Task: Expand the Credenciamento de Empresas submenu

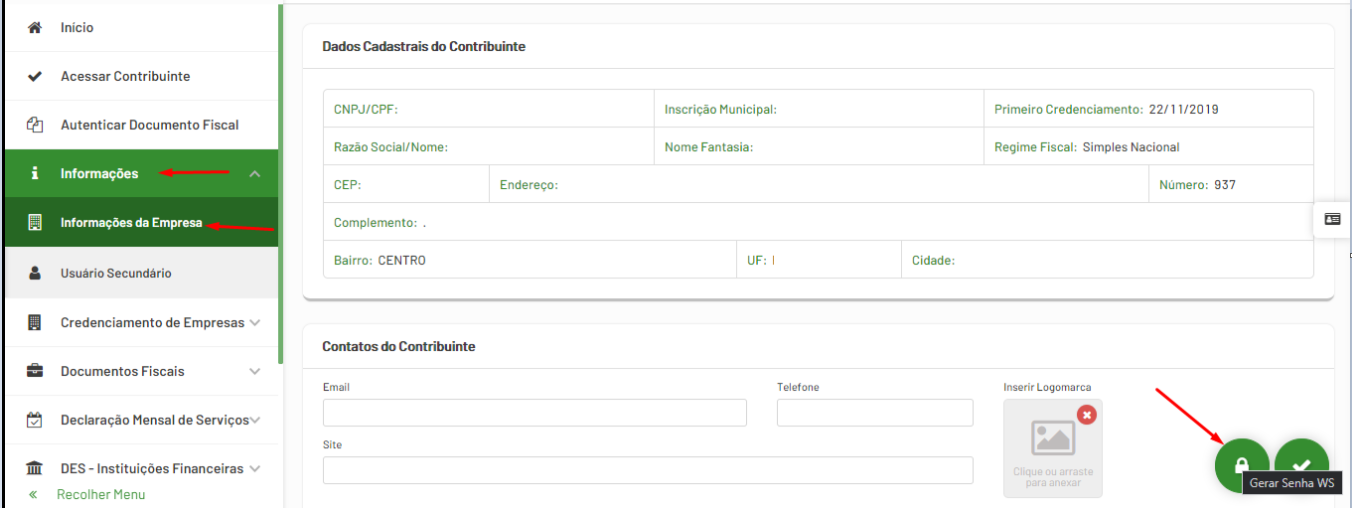Action: (x=255, y=323)
